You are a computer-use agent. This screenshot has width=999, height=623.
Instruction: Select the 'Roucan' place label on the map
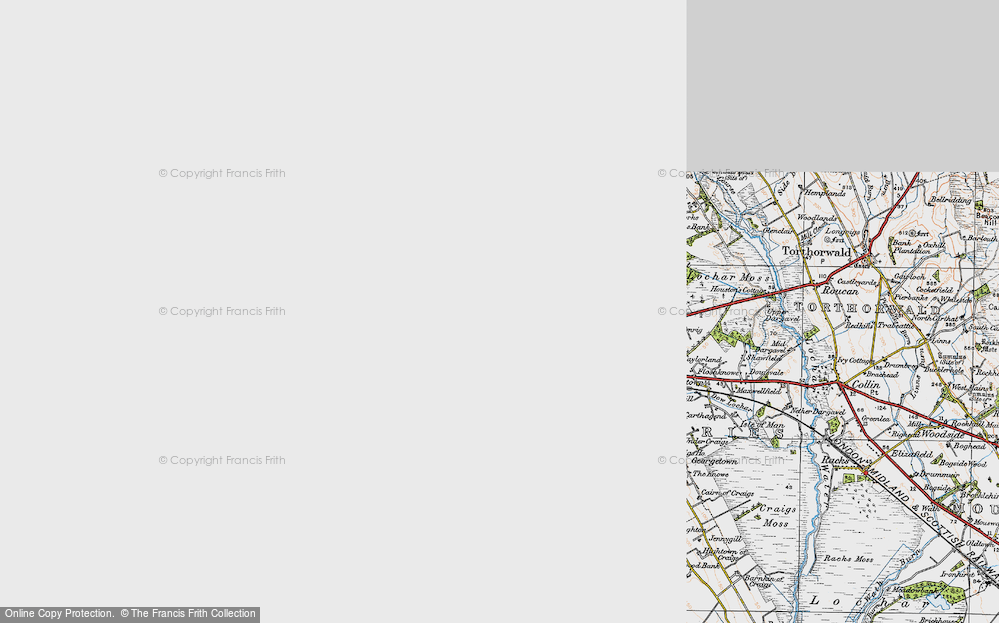pyautogui.click(x=840, y=290)
